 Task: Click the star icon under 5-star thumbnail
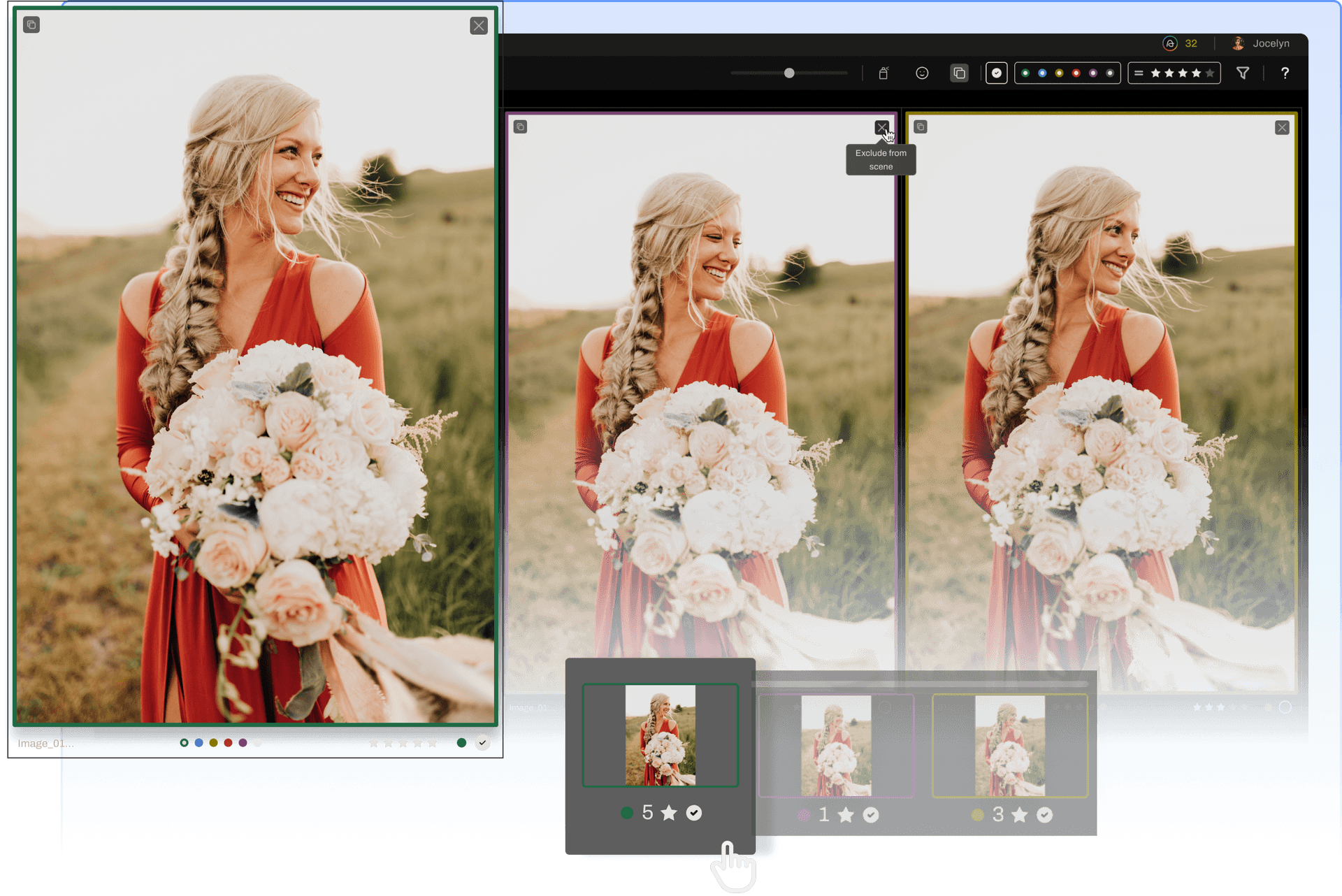(669, 813)
